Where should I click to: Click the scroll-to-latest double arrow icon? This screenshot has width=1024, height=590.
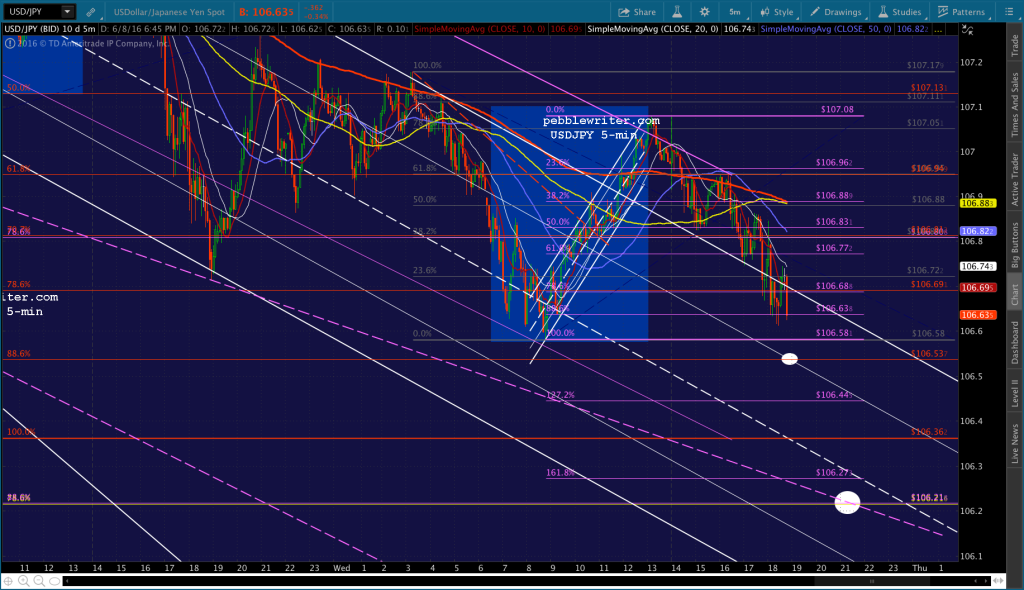click(998, 581)
